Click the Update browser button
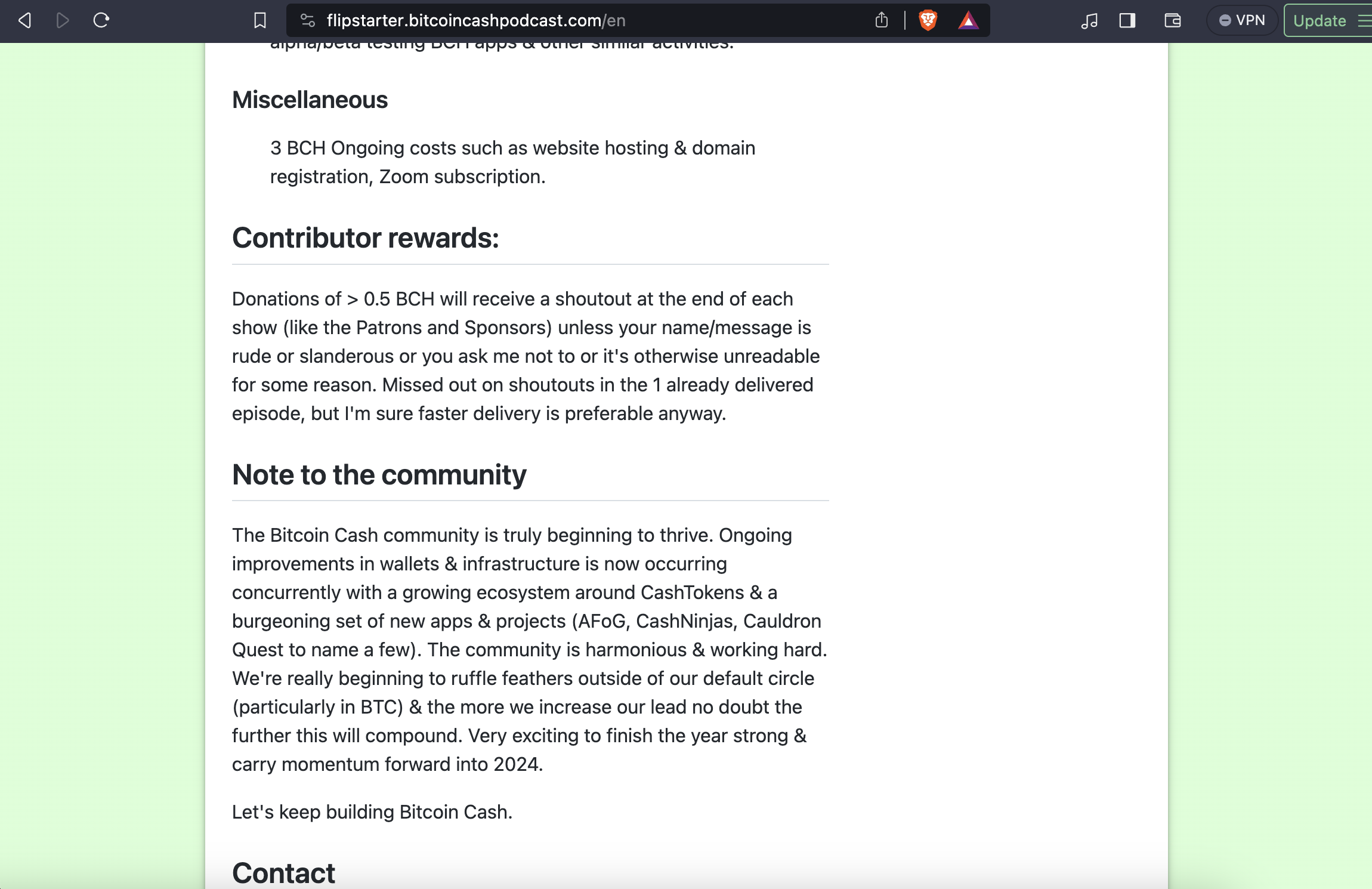The width and height of the screenshot is (1372, 889). [x=1320, y=21]
